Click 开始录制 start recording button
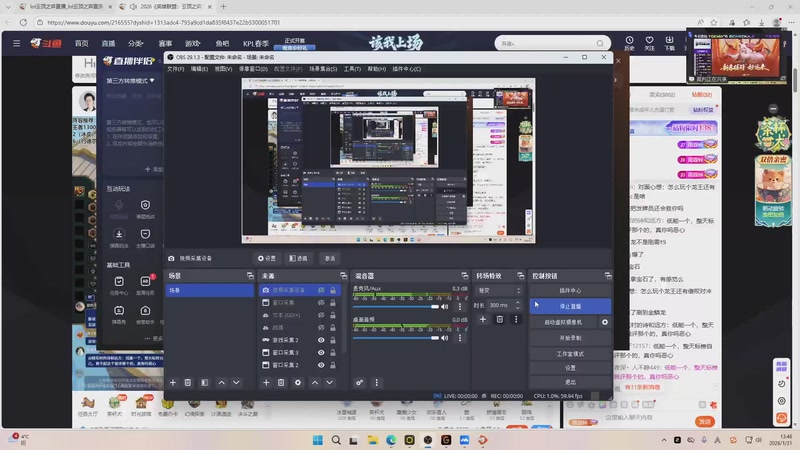This screenshot has height=450, width=800. click(570, 338)
